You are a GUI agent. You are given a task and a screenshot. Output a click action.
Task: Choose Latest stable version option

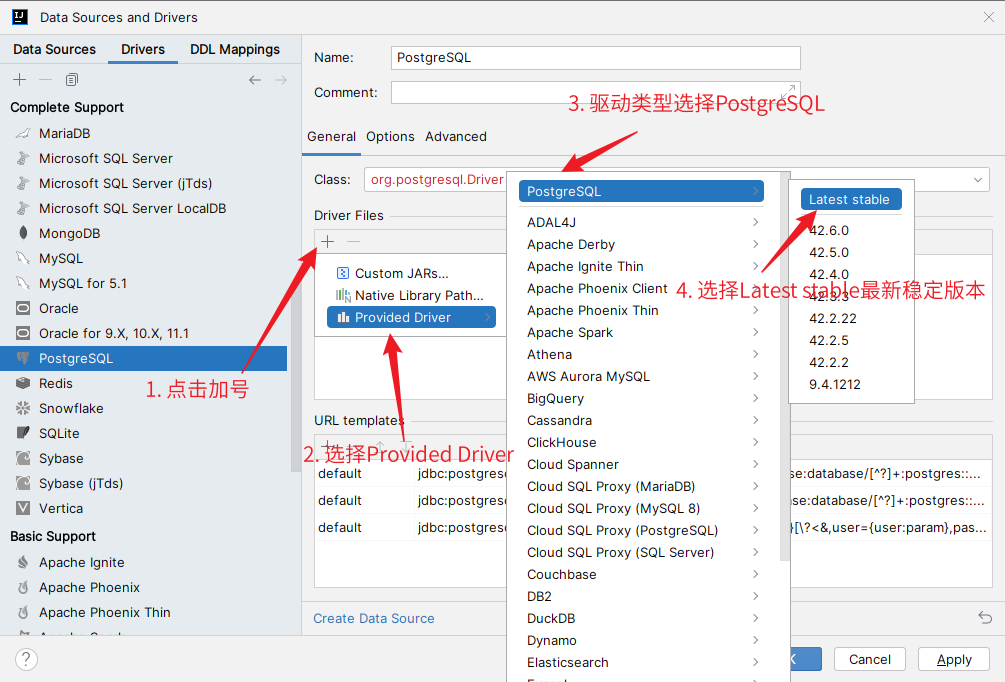(x=850, y=199)
